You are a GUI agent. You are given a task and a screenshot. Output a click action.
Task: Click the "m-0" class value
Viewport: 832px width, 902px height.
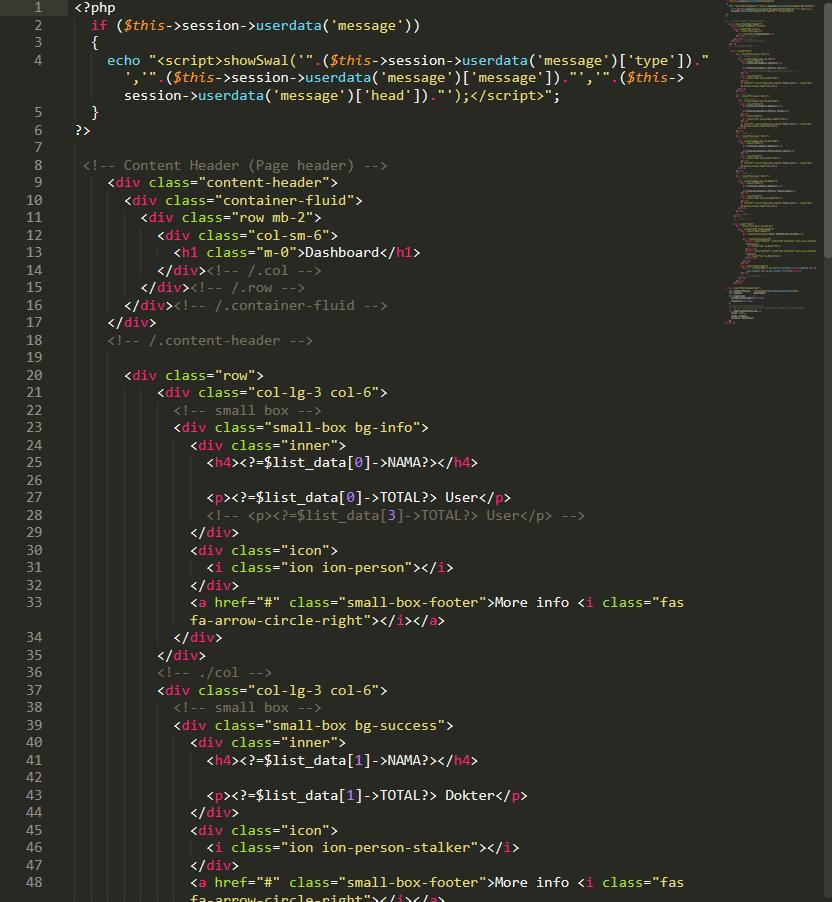tap(276, 253)
